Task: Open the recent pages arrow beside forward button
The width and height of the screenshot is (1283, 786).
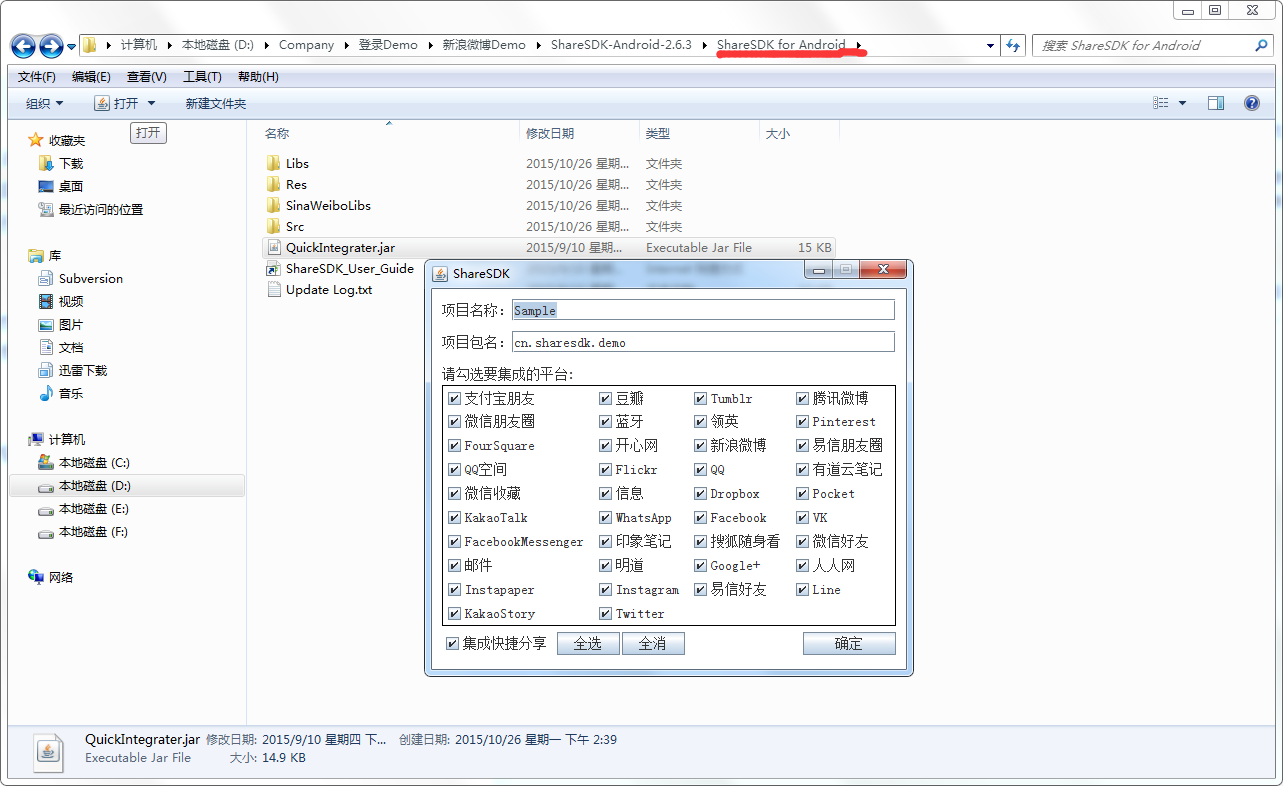Action: [72, 46]
